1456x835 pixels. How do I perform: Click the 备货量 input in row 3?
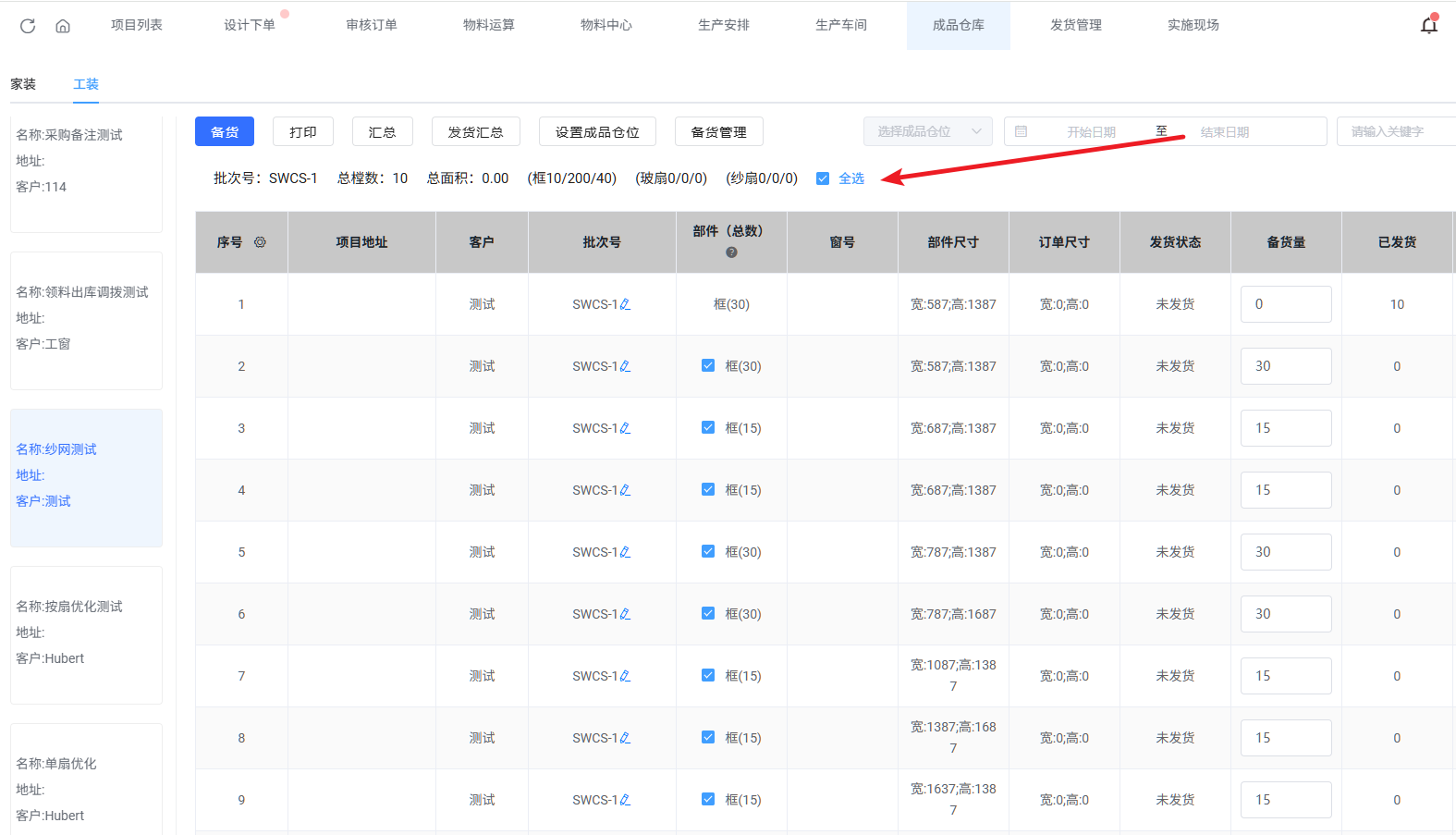[x=1285, y=428]
